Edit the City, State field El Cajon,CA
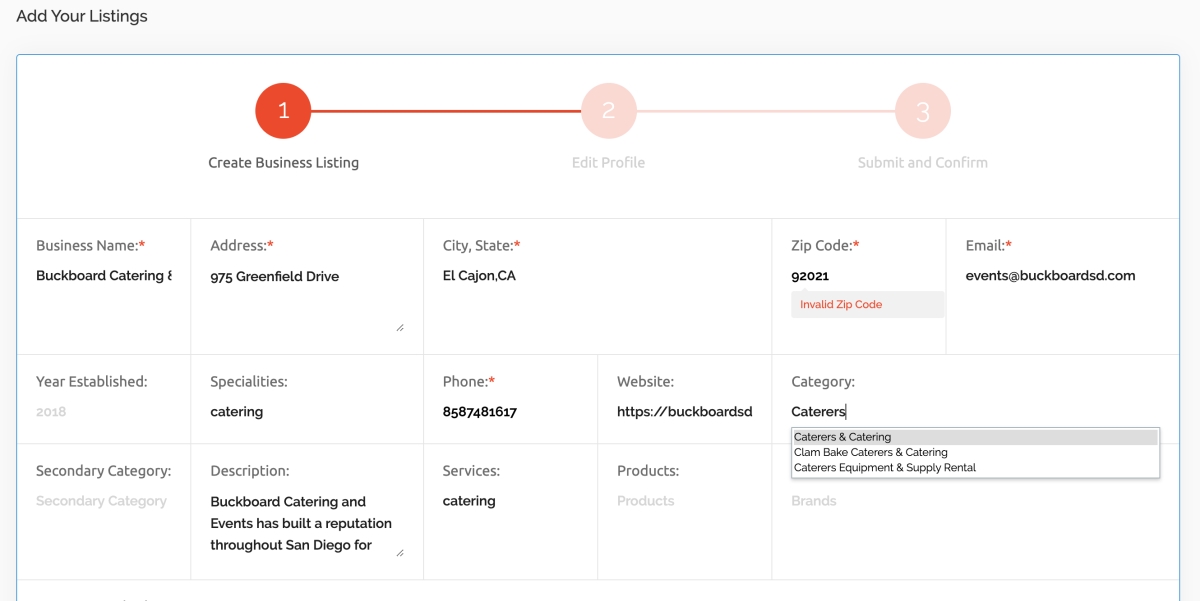Image resolution: width=1200 pixels, height=601 pixels. point(597,276)
